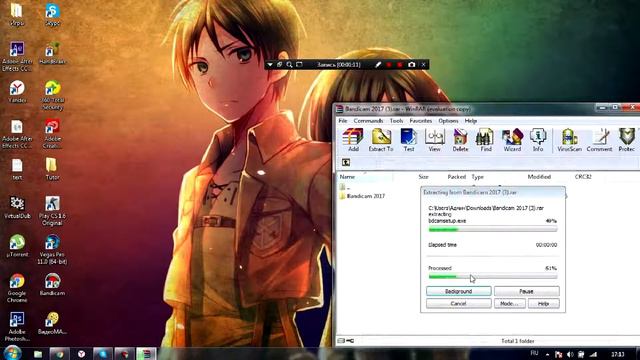This screenshot has width=640, height=360.
Task: Select the 360 Total Security desktop icon
Action: [x=52, y=95]
